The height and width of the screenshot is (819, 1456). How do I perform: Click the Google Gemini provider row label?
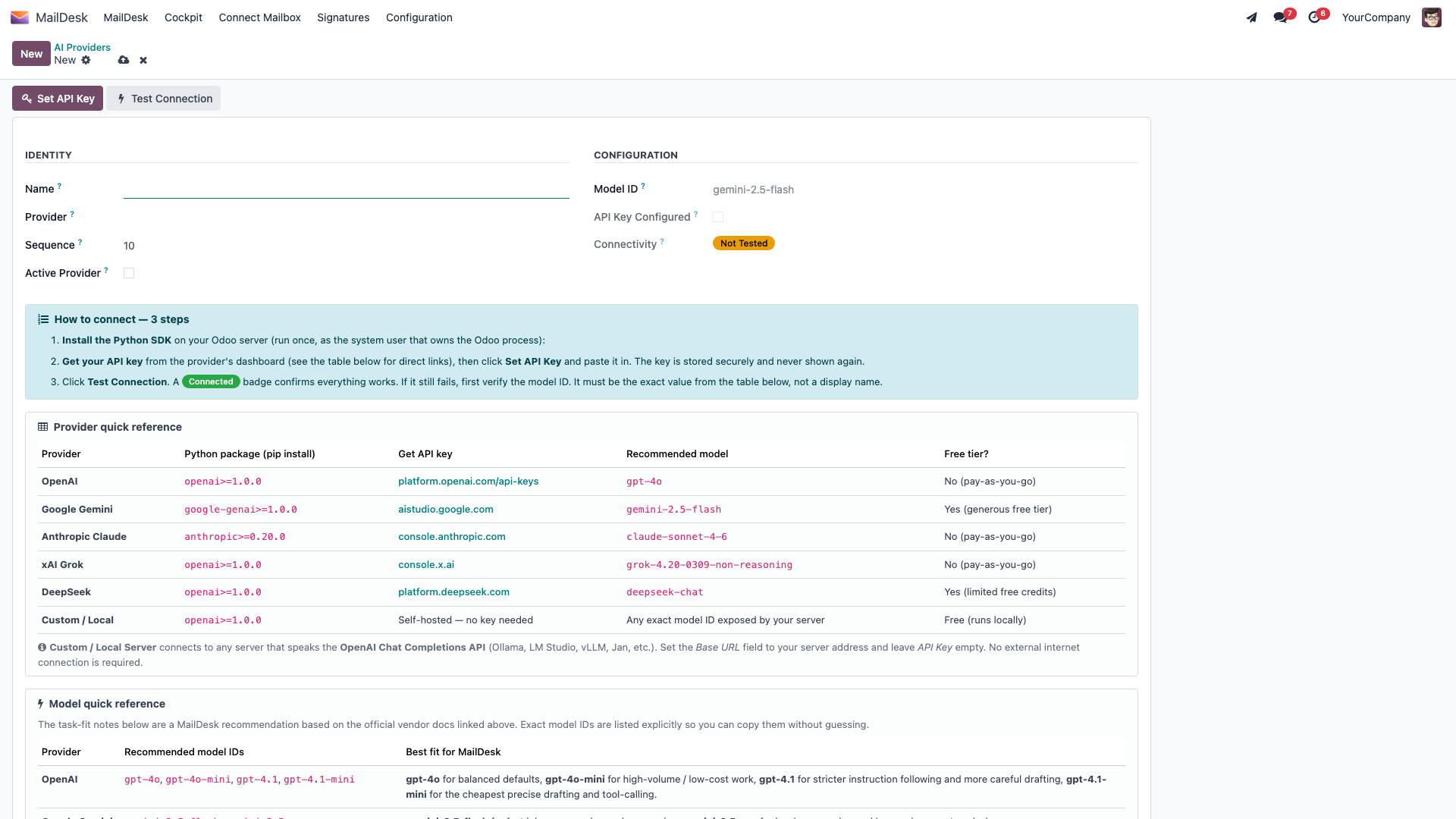click(77, 510)
